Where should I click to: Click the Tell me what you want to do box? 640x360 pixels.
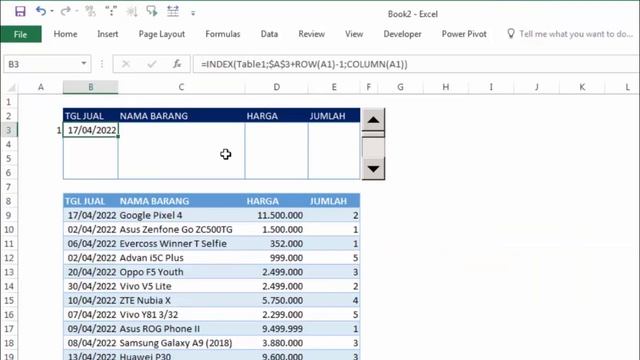pyautogui.click(x=576, y=34)
